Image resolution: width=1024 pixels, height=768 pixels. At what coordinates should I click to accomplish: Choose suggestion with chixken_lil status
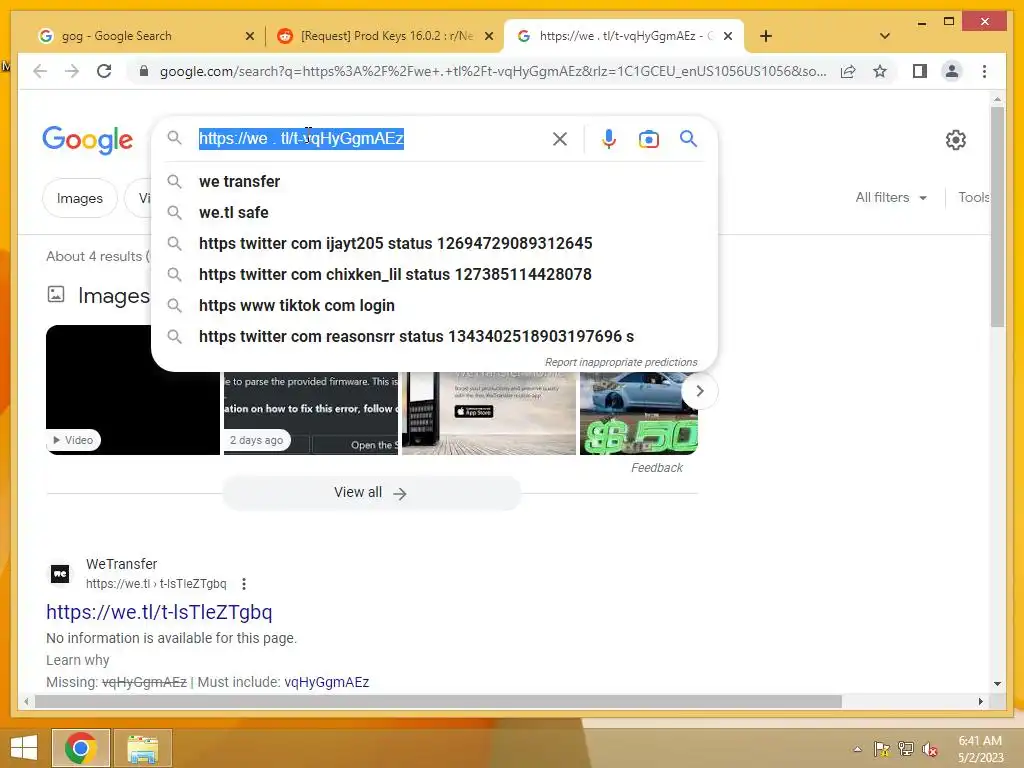pos(434,274)
